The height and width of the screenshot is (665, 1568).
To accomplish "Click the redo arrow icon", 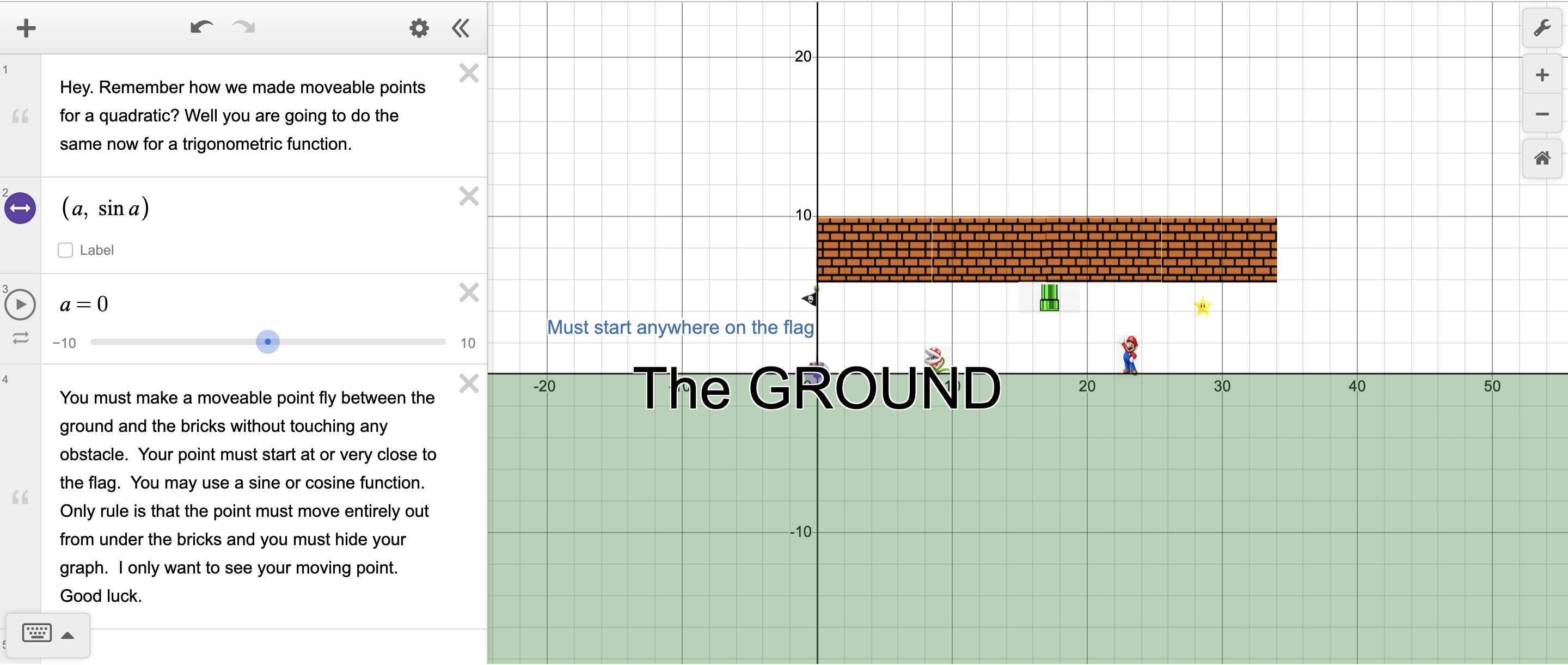I will tap(244, 27).
